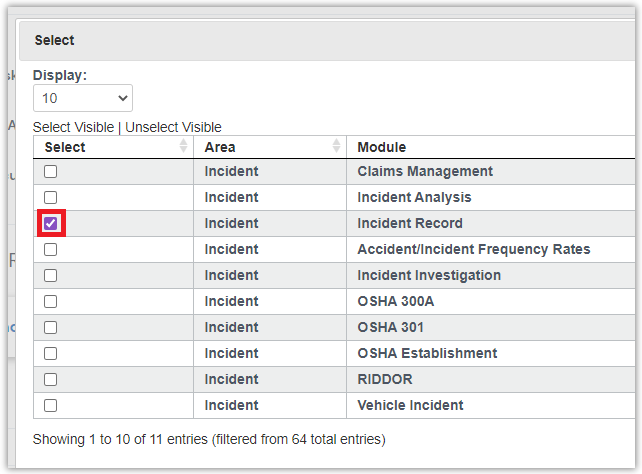Click the Select Visible link
Viewport: 642px width, 474px height.
point(73,127)
